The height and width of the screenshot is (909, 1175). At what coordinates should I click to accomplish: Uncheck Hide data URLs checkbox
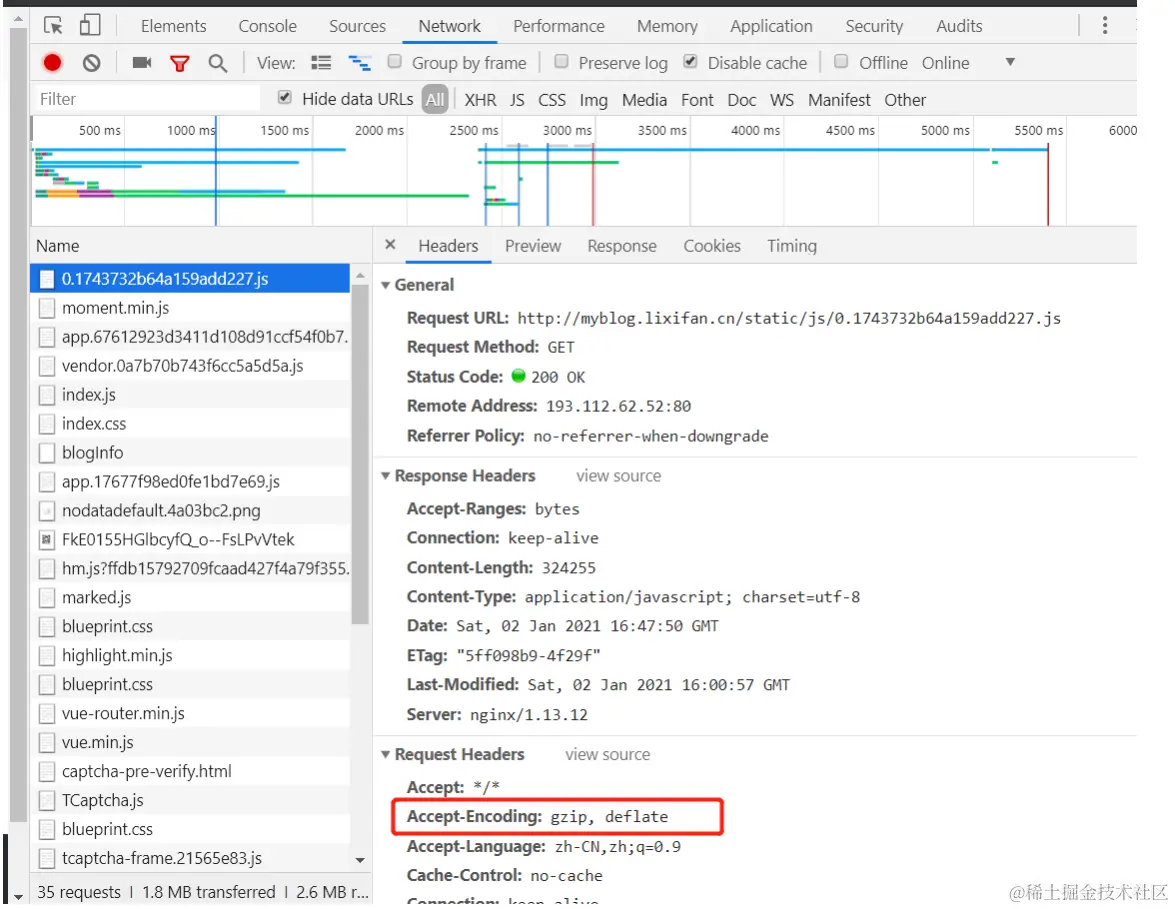pyautogui.click(x=284, y=97)
